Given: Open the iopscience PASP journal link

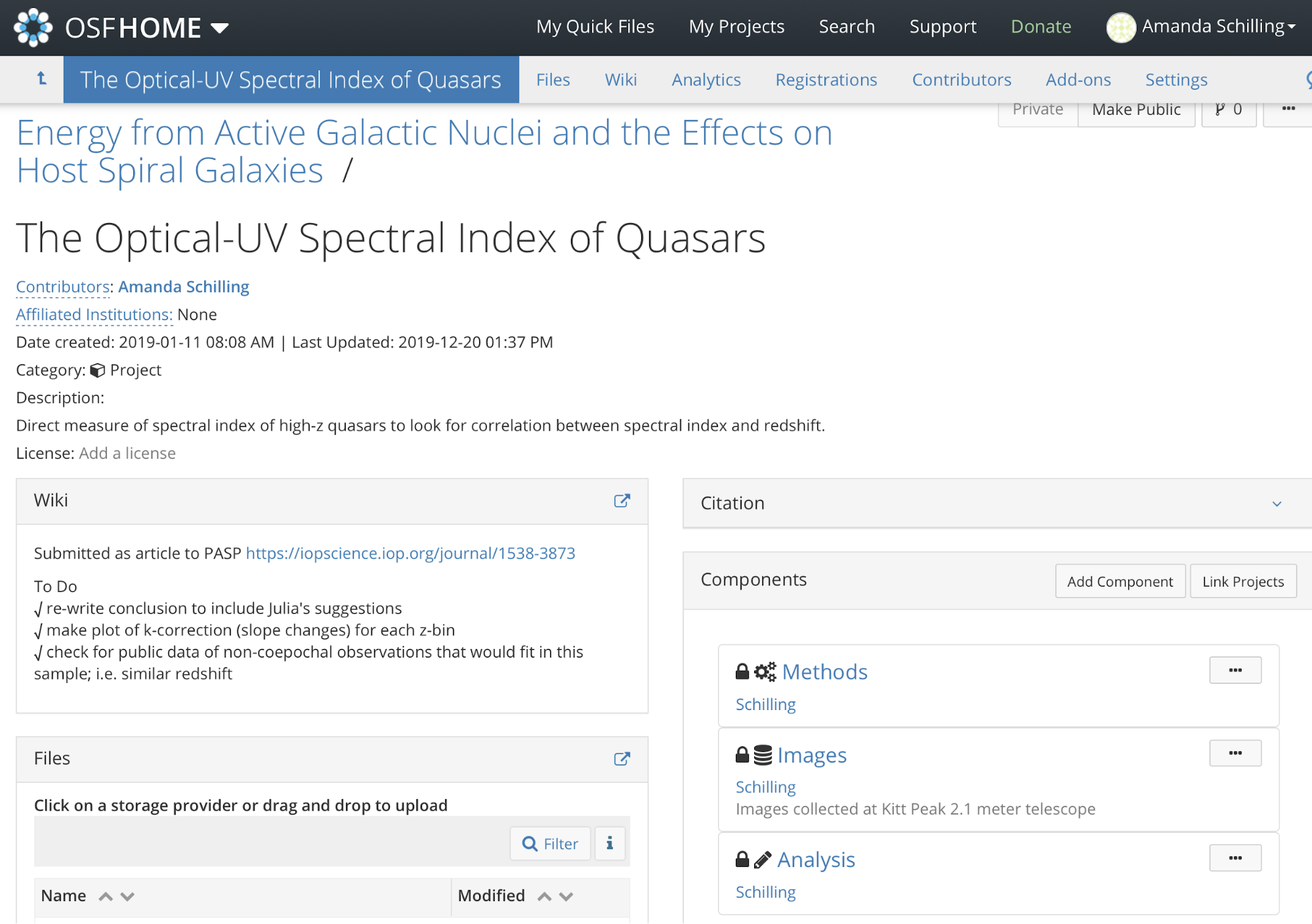Looking at the screenshot, I should point(410,553).
